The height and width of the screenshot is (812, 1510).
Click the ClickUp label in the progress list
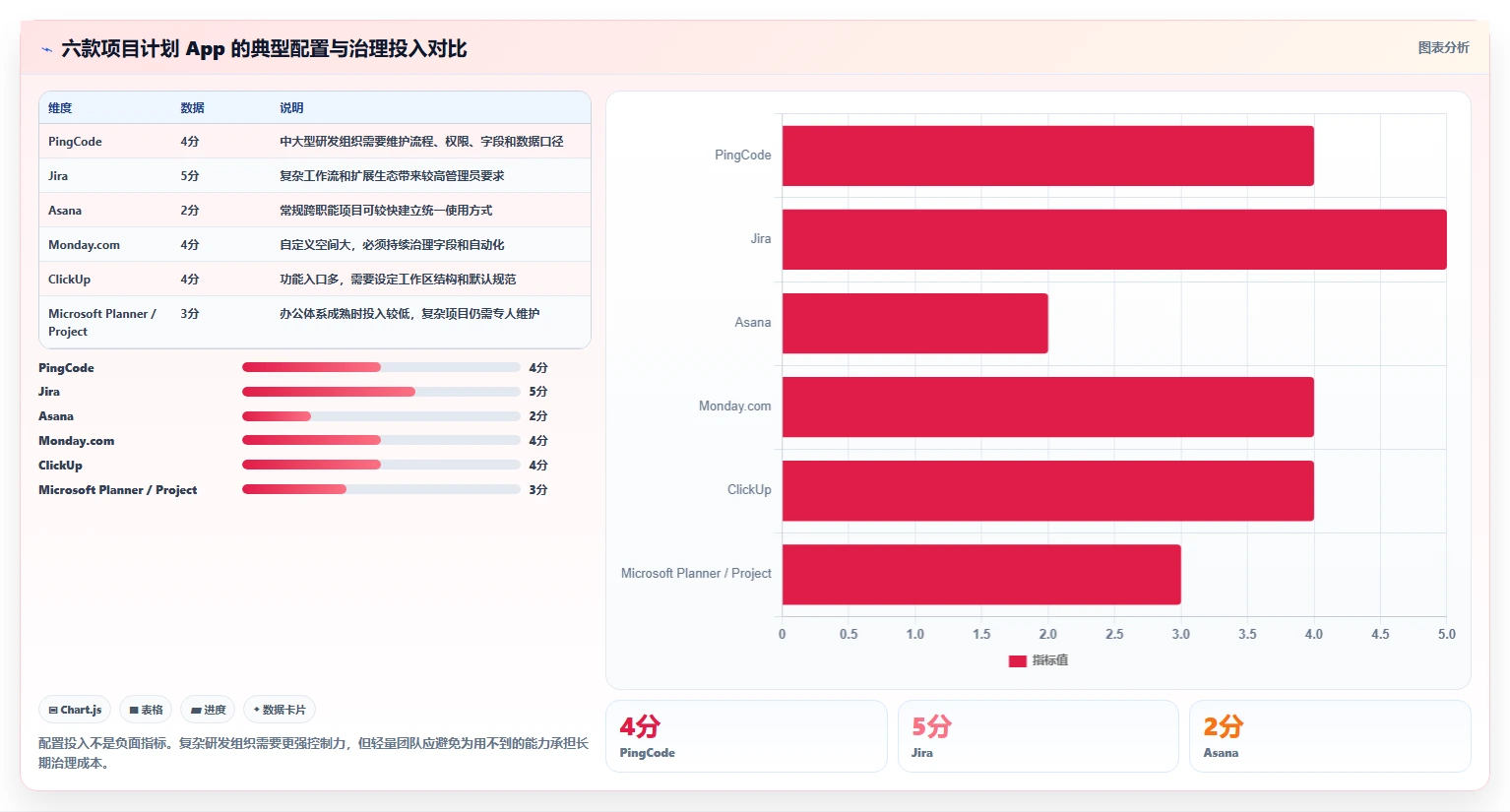pyautogui.click(x=60, y=466)
